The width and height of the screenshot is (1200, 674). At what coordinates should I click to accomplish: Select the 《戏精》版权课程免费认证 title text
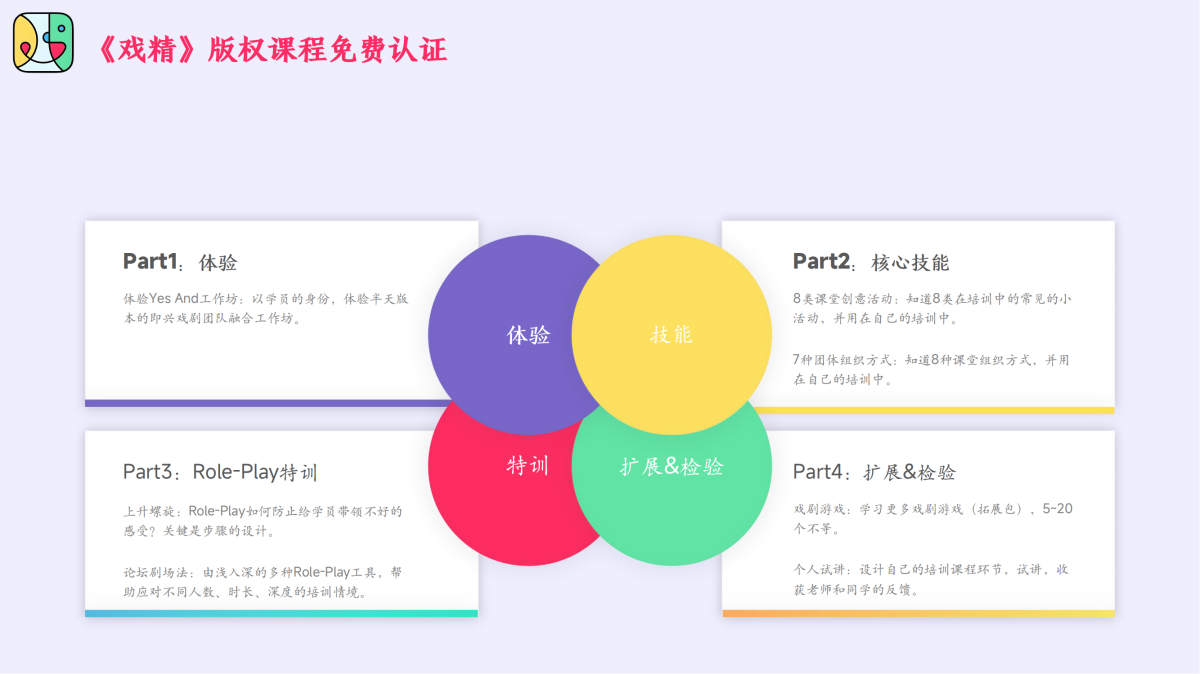point(271,48)
